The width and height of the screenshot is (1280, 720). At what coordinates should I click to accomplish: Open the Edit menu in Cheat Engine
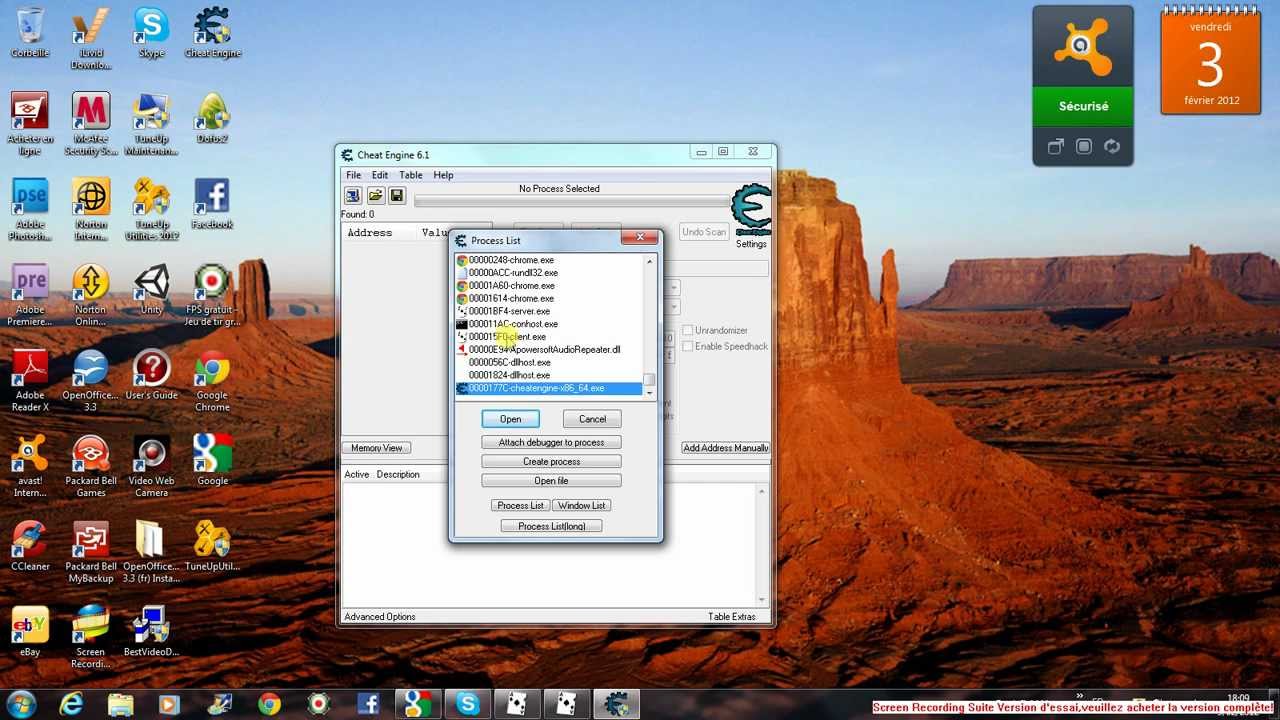coord(380,175)
